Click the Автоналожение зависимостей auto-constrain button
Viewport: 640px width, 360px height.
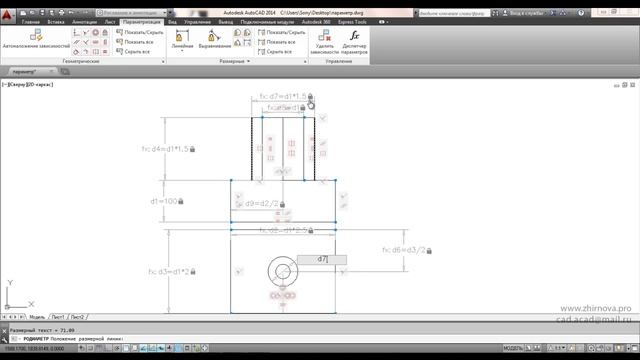(36, 39)
